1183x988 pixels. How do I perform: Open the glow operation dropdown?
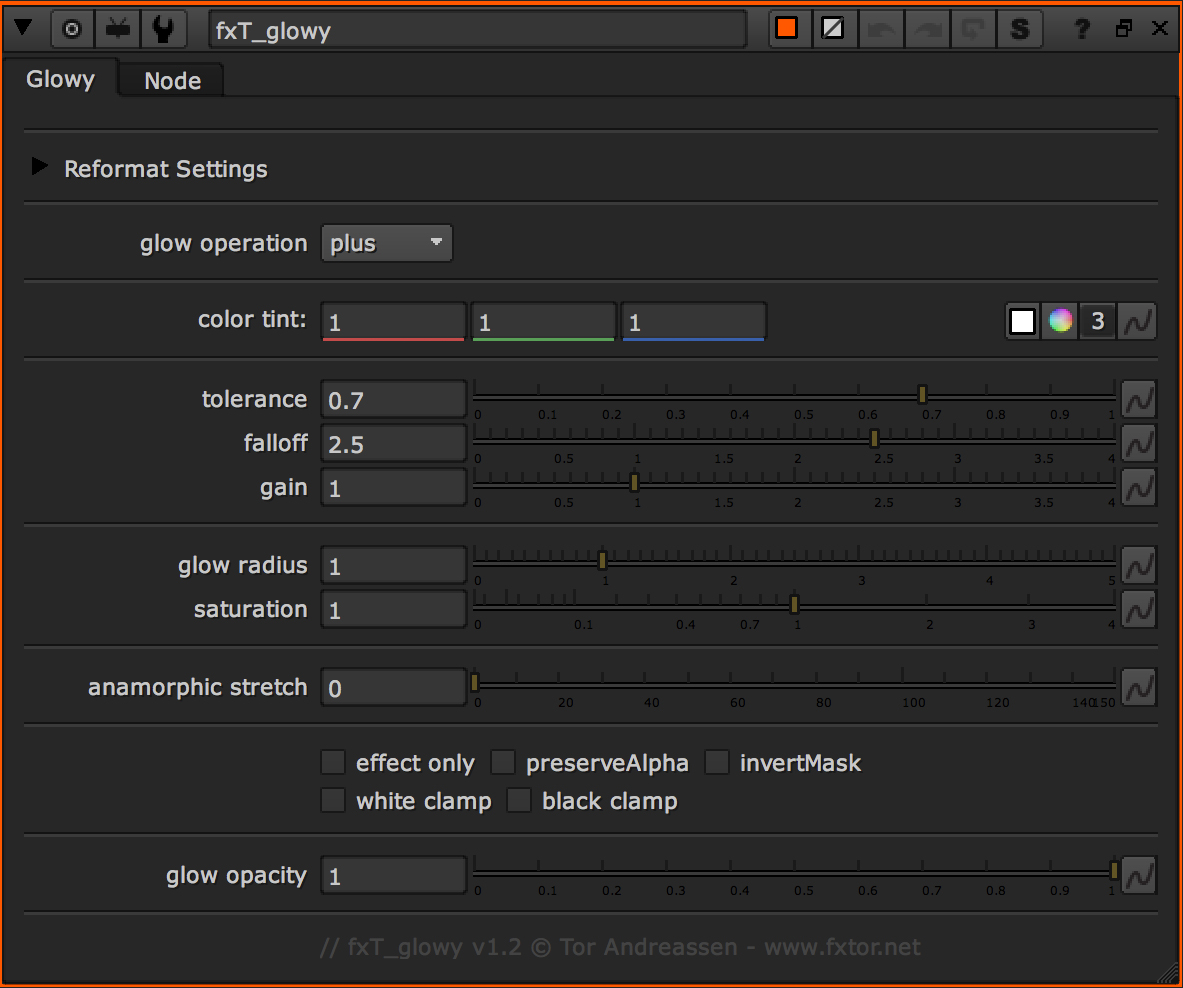(x=386, y=243)
